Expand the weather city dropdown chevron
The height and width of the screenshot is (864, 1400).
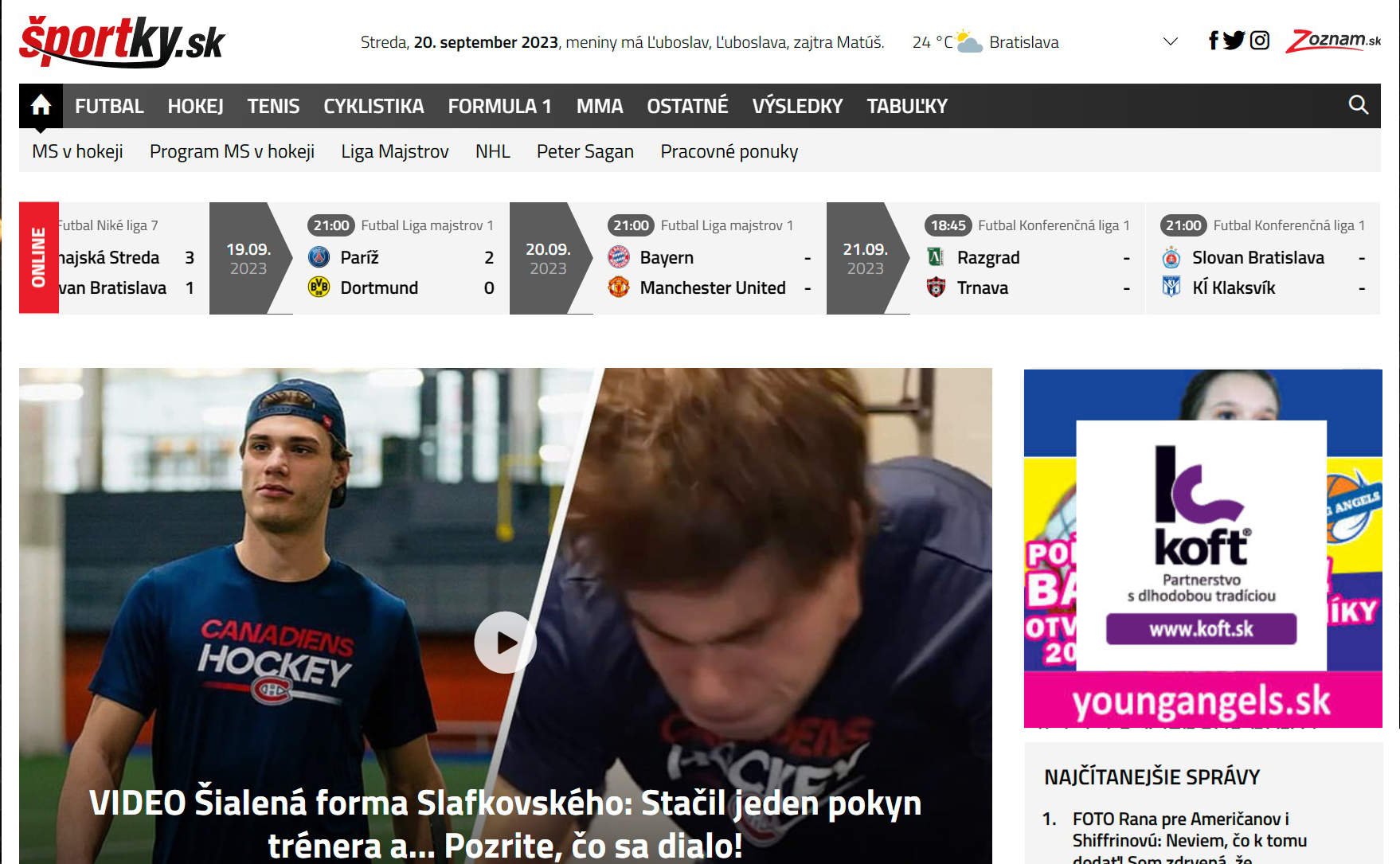(x=1170, y=41)
